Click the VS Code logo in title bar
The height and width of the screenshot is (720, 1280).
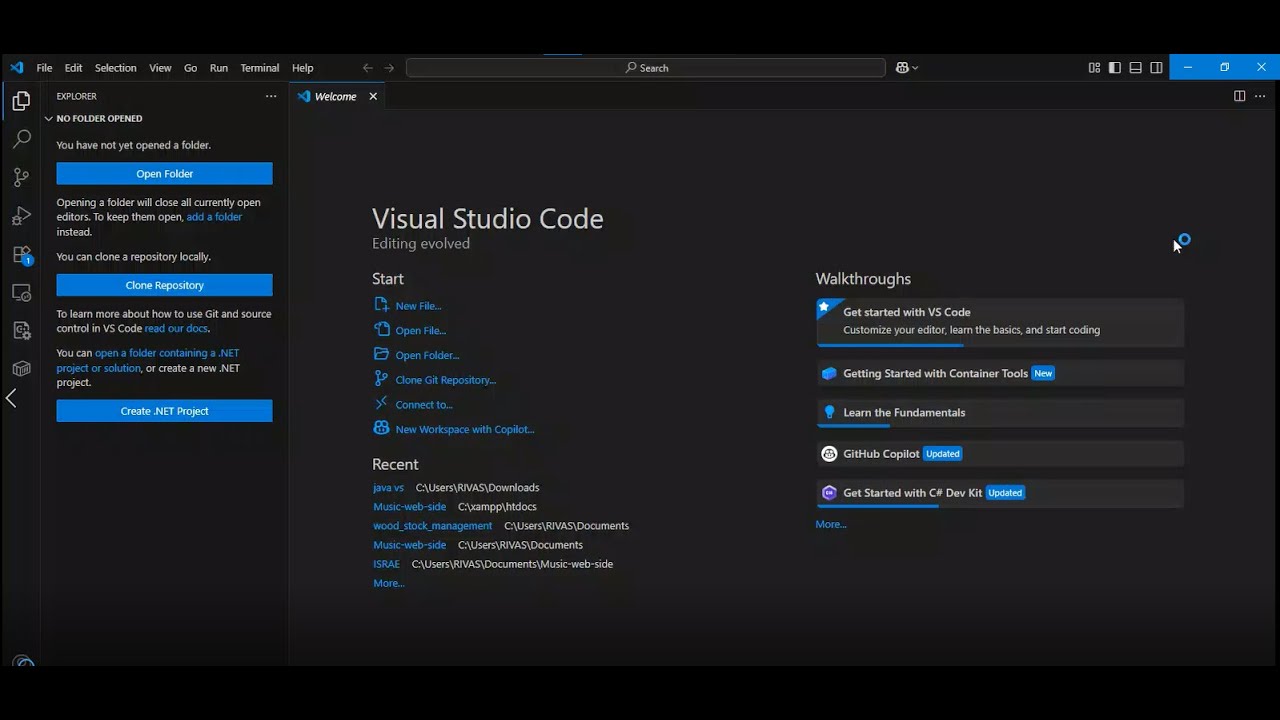point(17,68)
